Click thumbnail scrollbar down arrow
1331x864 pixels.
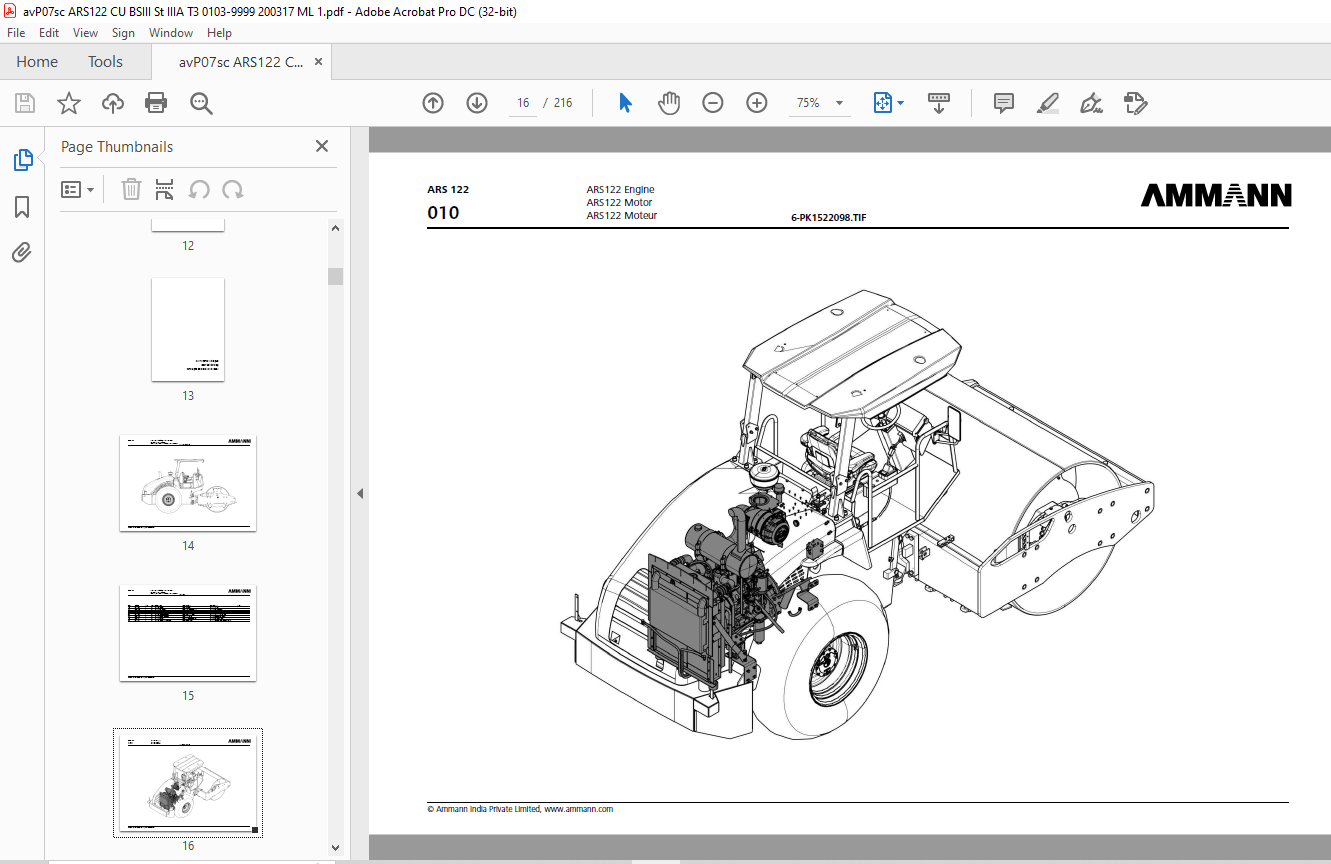point(335,848)
